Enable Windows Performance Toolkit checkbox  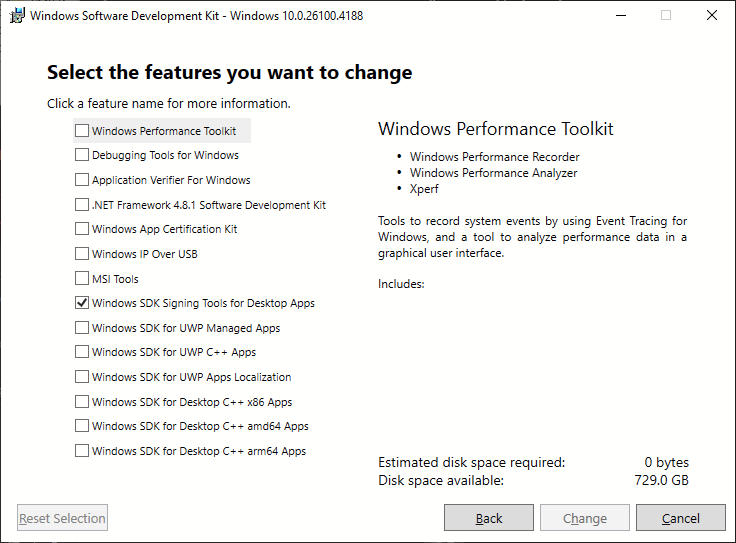(x=82, y=130)
